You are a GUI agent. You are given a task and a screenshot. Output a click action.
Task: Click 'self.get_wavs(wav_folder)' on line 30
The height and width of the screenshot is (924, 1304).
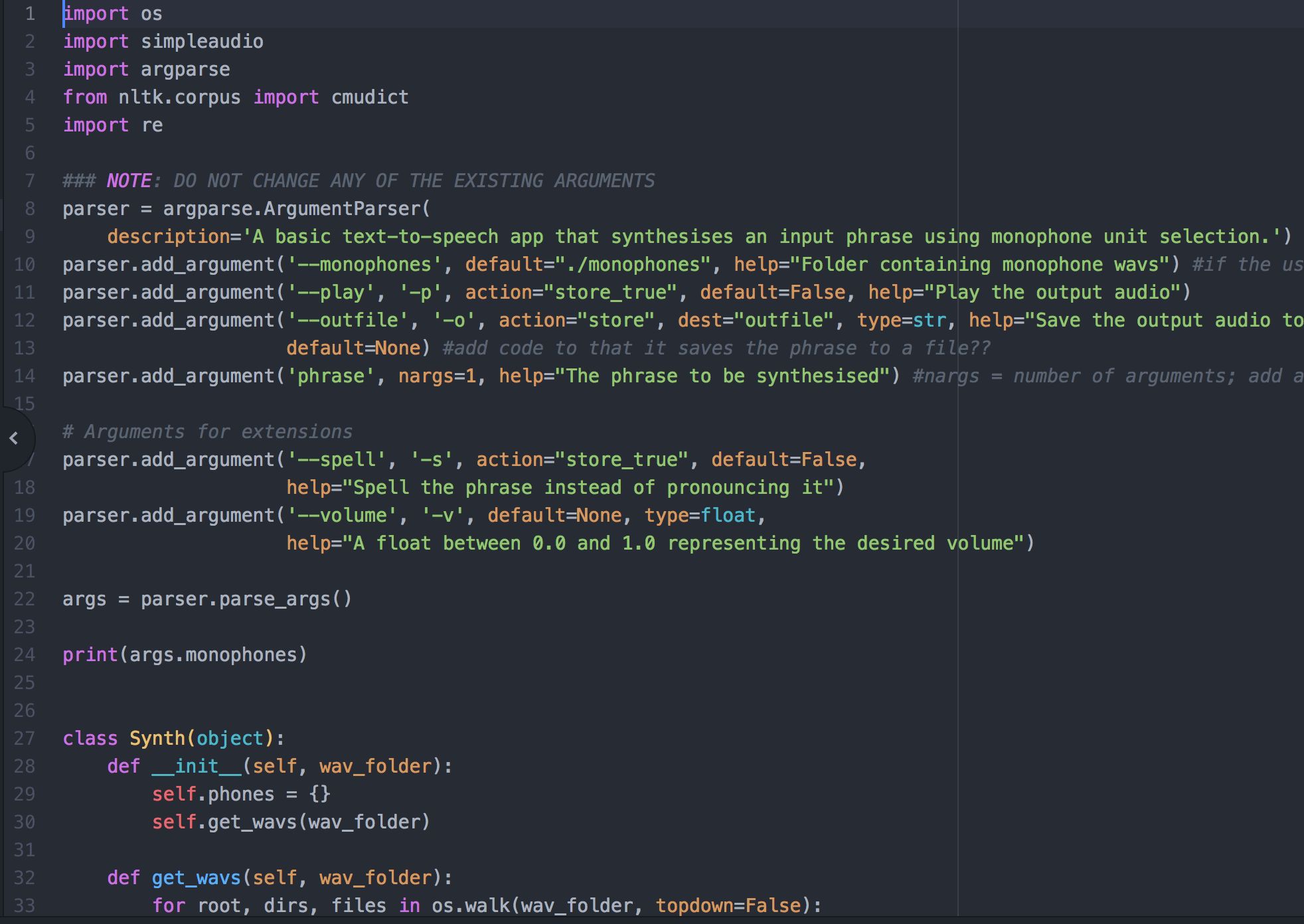click(291, 822)
